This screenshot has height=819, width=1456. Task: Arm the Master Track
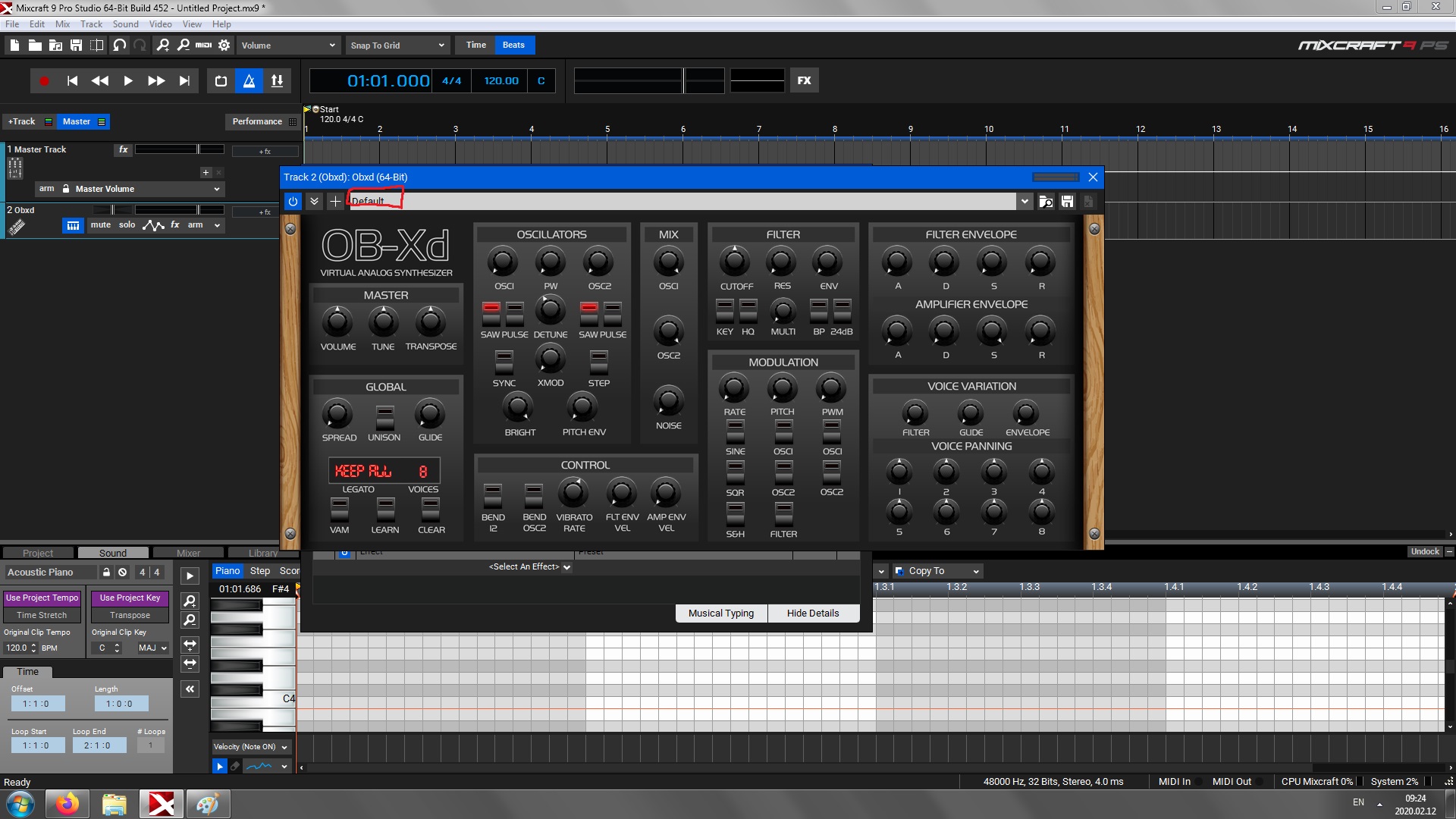point(47,189)
